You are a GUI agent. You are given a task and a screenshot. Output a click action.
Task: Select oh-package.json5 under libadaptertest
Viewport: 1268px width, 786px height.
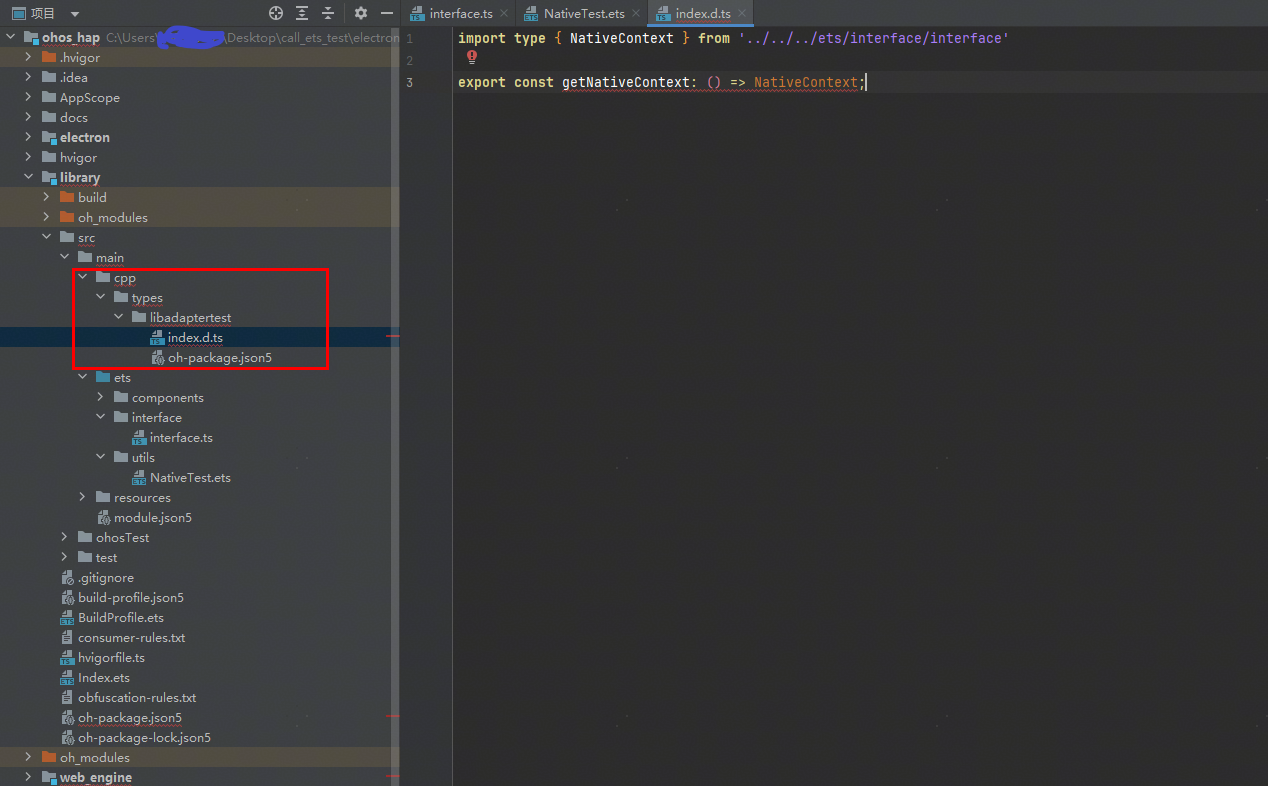pos(220,358)
